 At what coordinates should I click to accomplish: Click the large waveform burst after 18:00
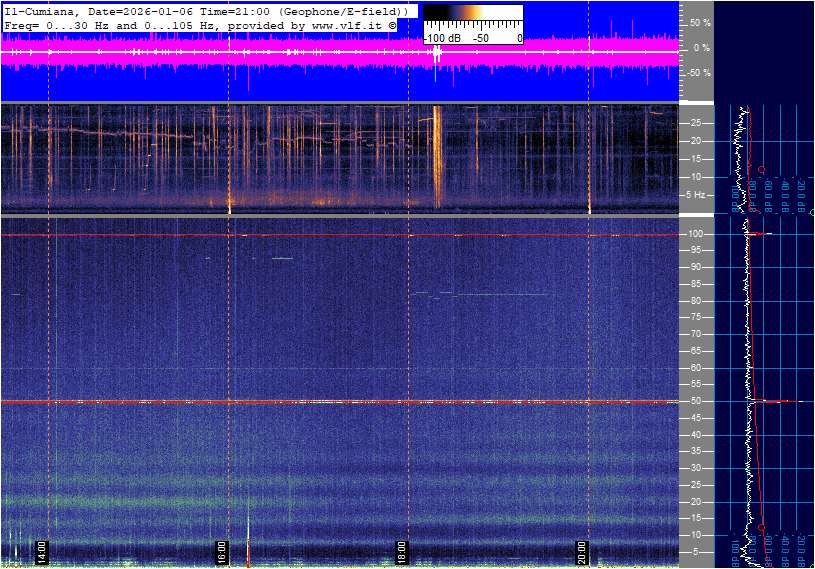point(437,55)
